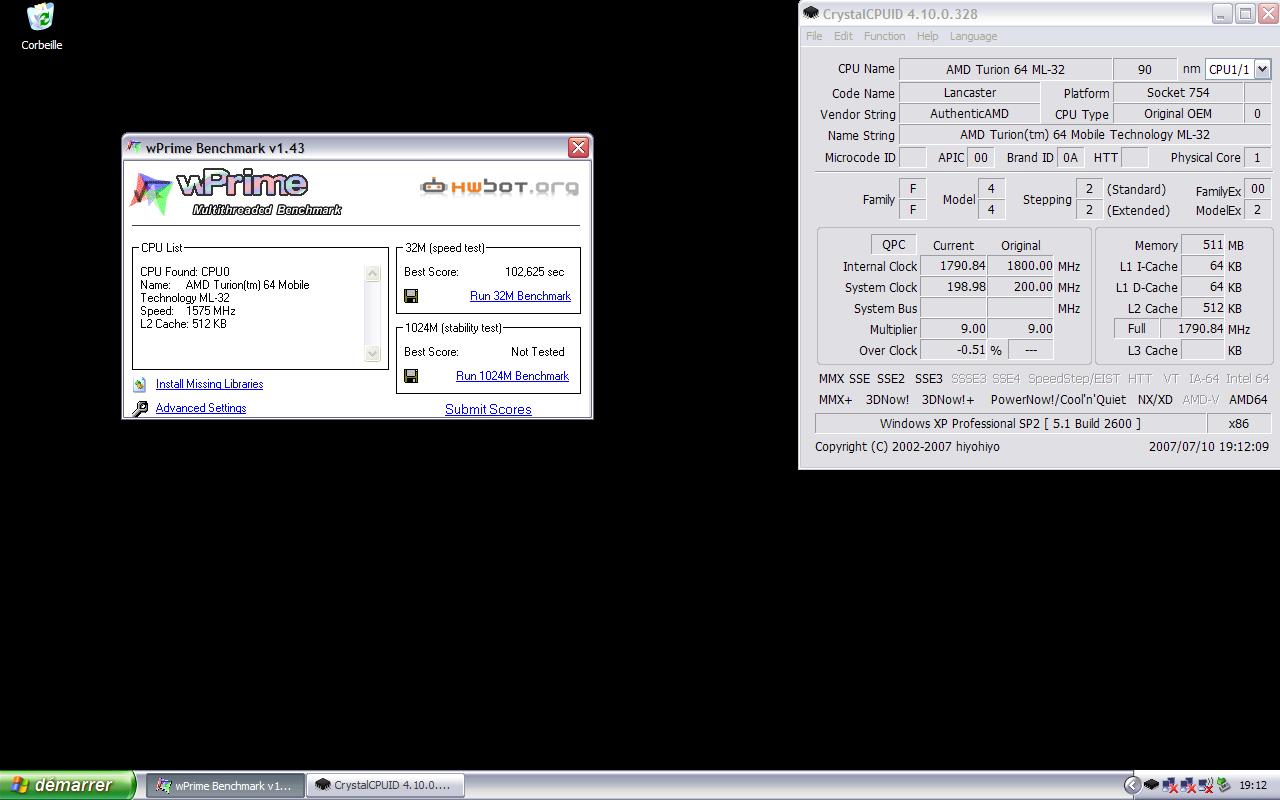Click the Code Name value Lancaster
Viewport: 1280px width, 800px height.
click(x=969, y=92)
